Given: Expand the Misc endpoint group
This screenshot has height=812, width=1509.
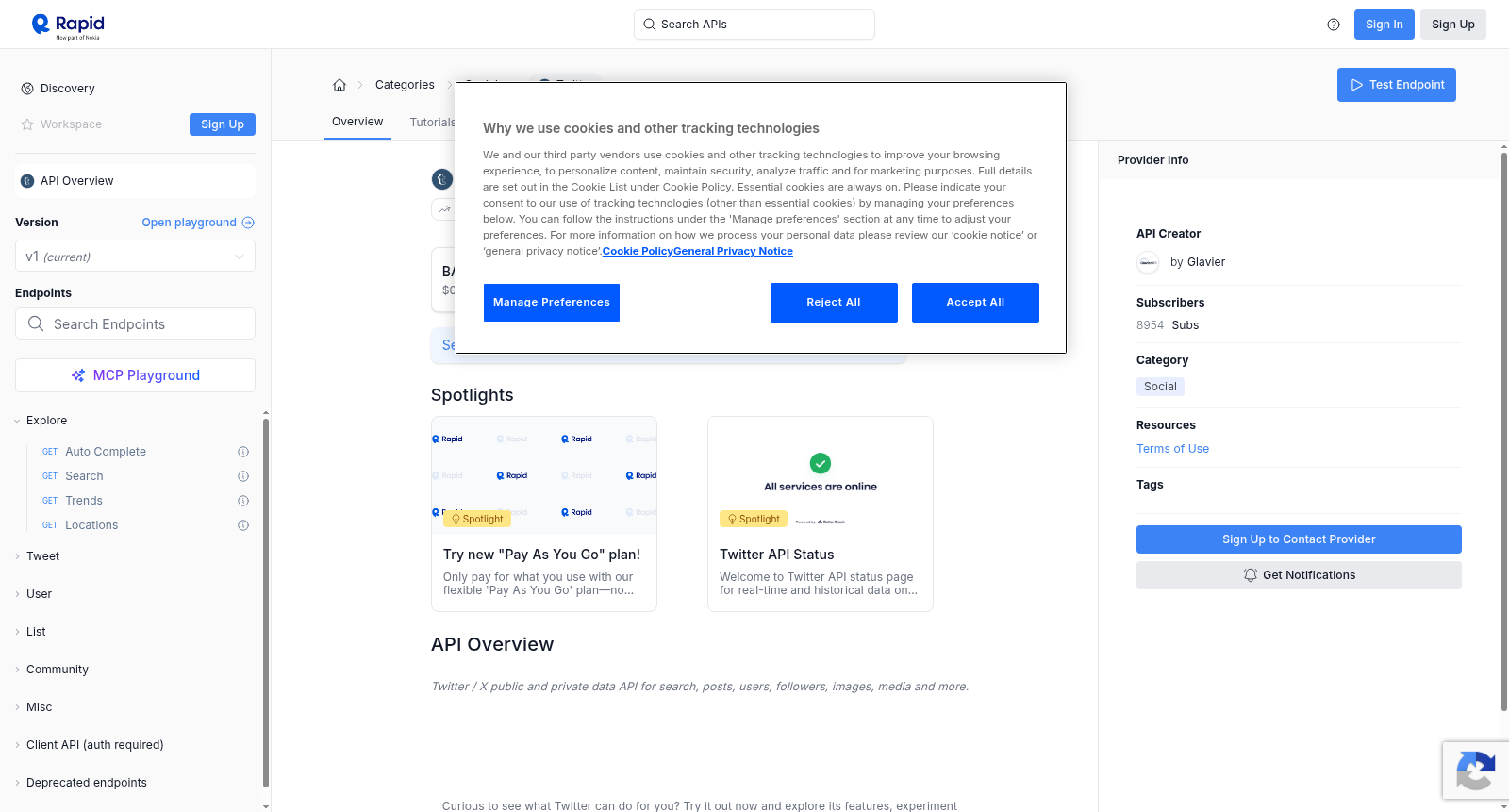Looking at the screenshot, I should coord(39,707).
